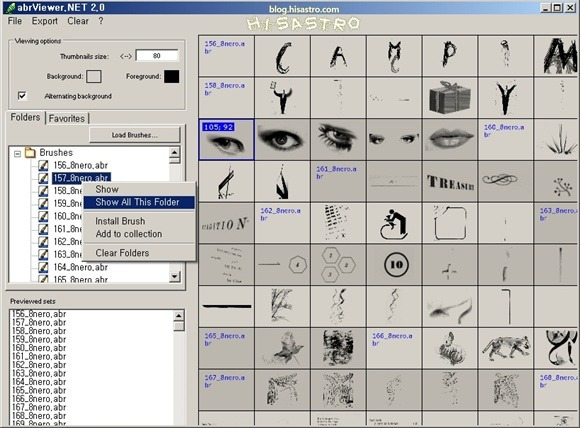Select the rabbit sketch brush thumbnail
Image resolution: width=580 pixels, height=428 pixels.
pyautogui.click(x=450, y=348)
